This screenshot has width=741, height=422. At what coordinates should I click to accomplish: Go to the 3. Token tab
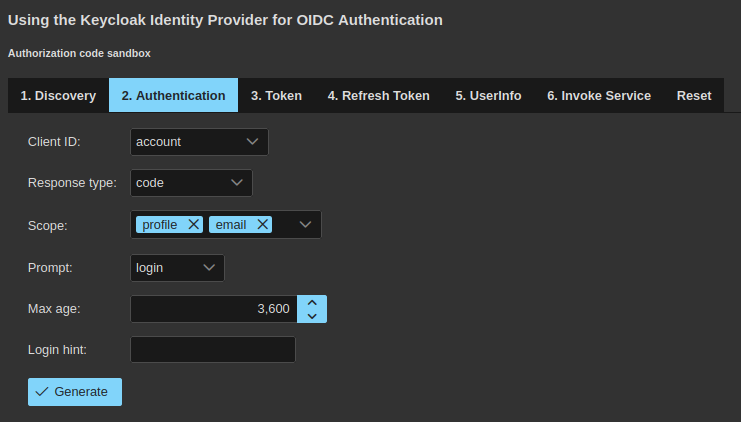tap(276, 95)
